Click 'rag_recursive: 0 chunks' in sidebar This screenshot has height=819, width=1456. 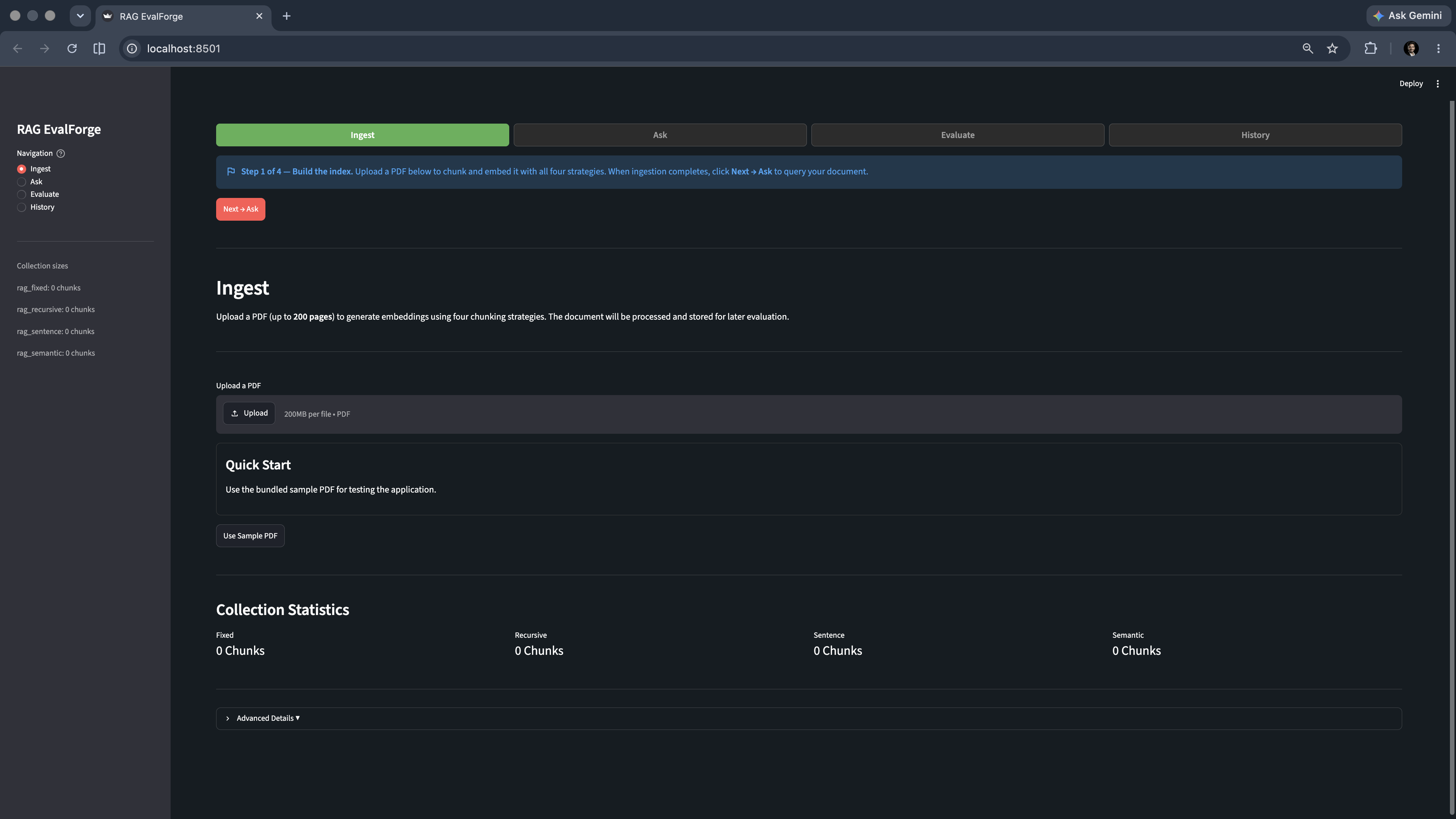pyautogui.click(x=56, y=309)
